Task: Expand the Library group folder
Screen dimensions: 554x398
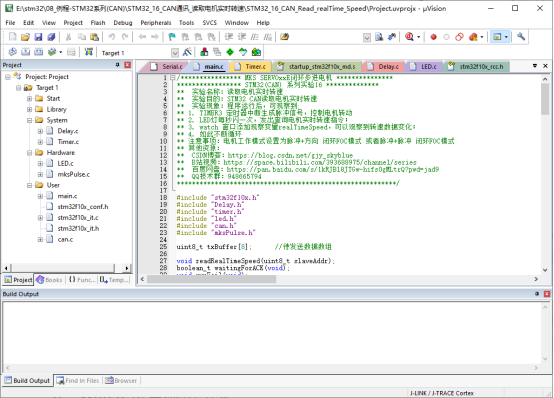Action: click(x=30, y=110)
